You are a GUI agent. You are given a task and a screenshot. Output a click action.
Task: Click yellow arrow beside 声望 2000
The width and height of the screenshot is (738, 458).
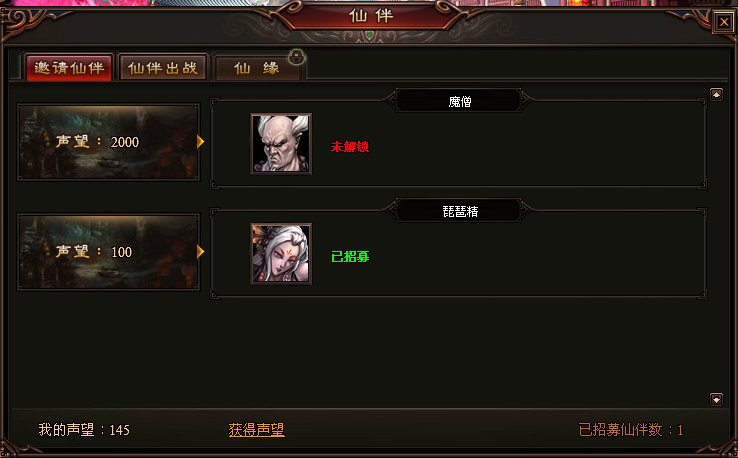click(x=201, y=141)
